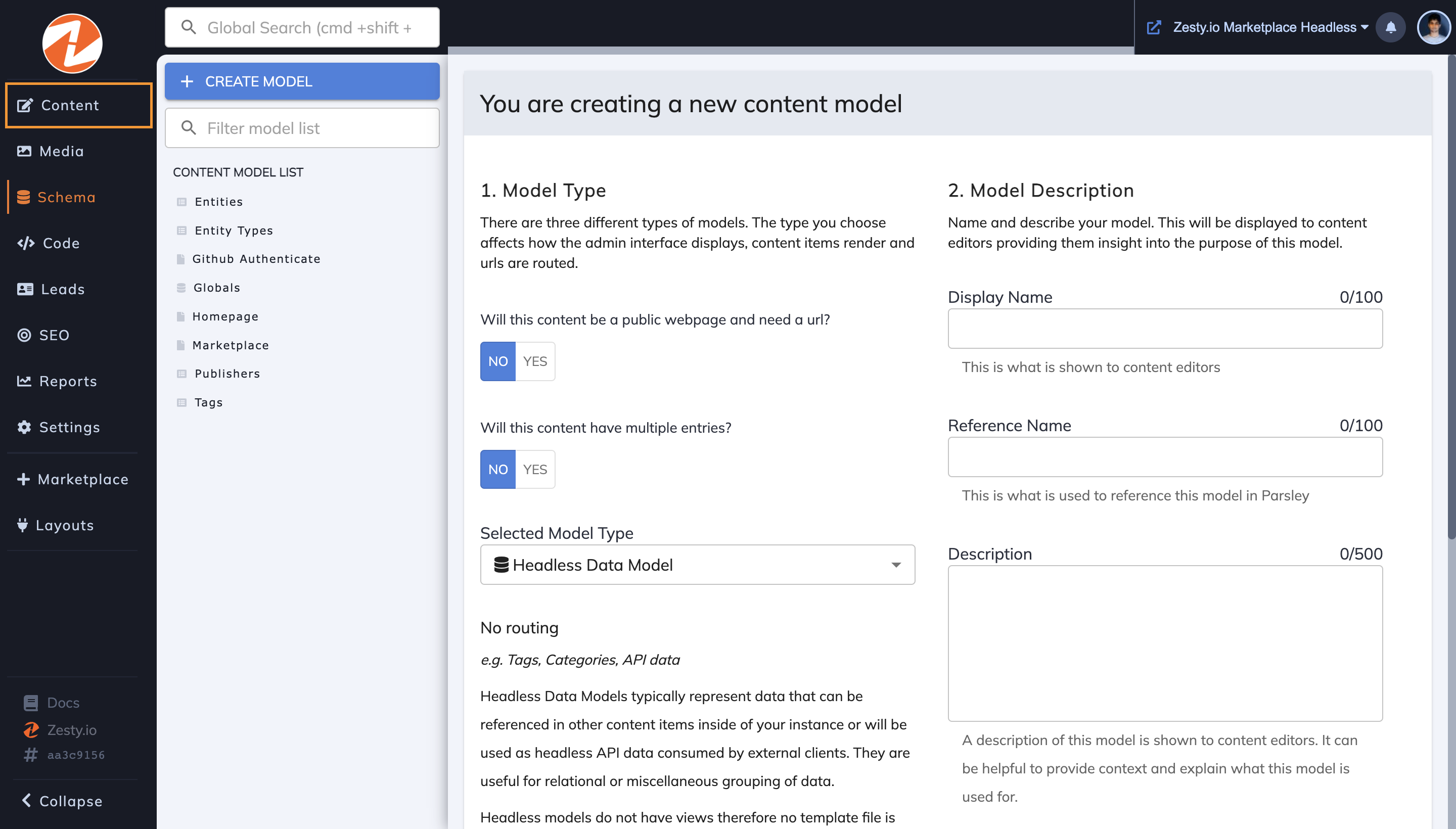This screenshot has width=1456, height=829.
Task: Focus the Global Search field
Action: (x=302, y=27)
